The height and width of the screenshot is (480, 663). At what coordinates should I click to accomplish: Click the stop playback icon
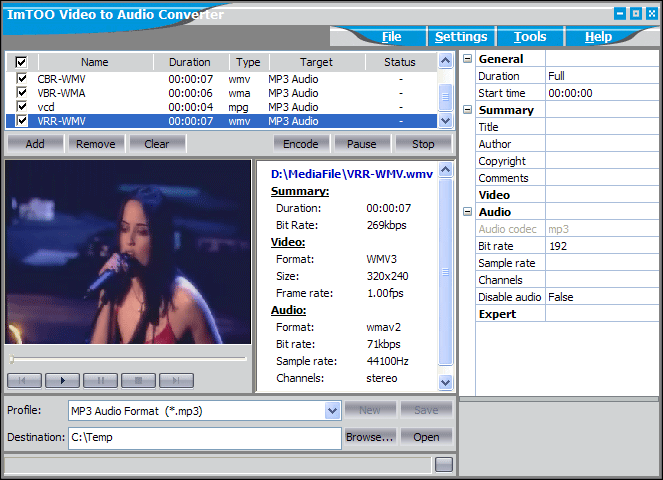tap(138, 380)
